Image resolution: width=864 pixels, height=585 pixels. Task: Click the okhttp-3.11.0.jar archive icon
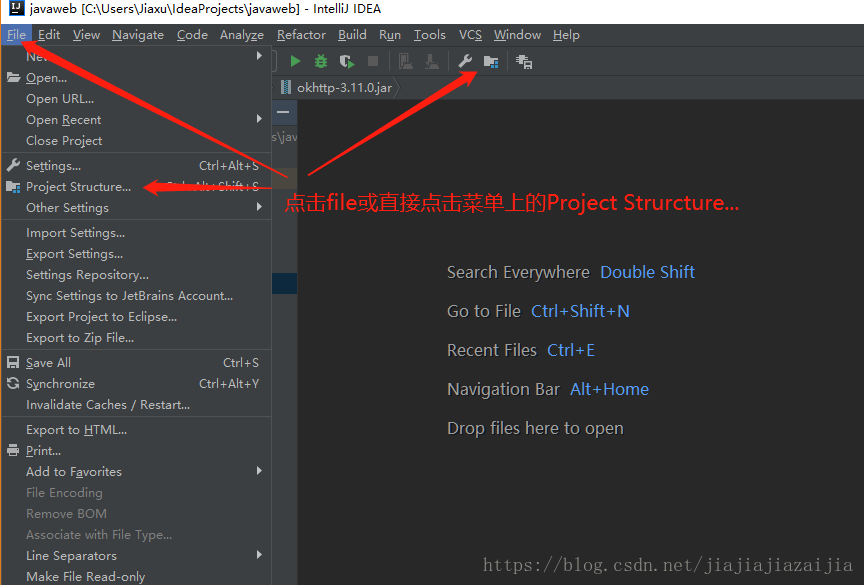pos(286,88)
